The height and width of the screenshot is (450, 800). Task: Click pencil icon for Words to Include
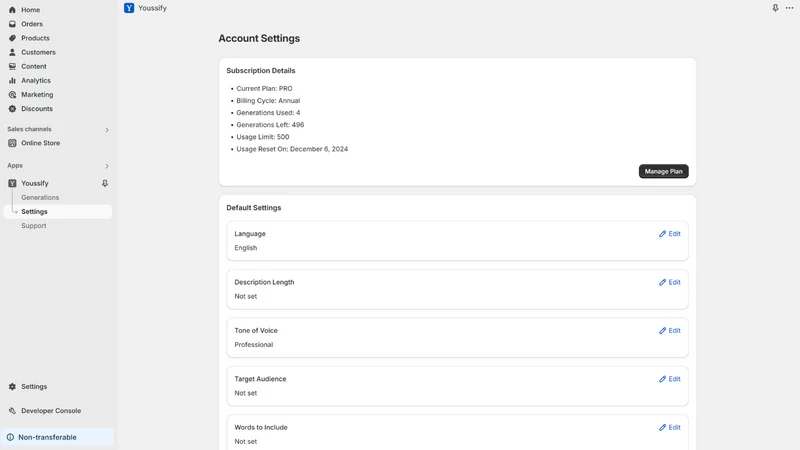(662, 428)
